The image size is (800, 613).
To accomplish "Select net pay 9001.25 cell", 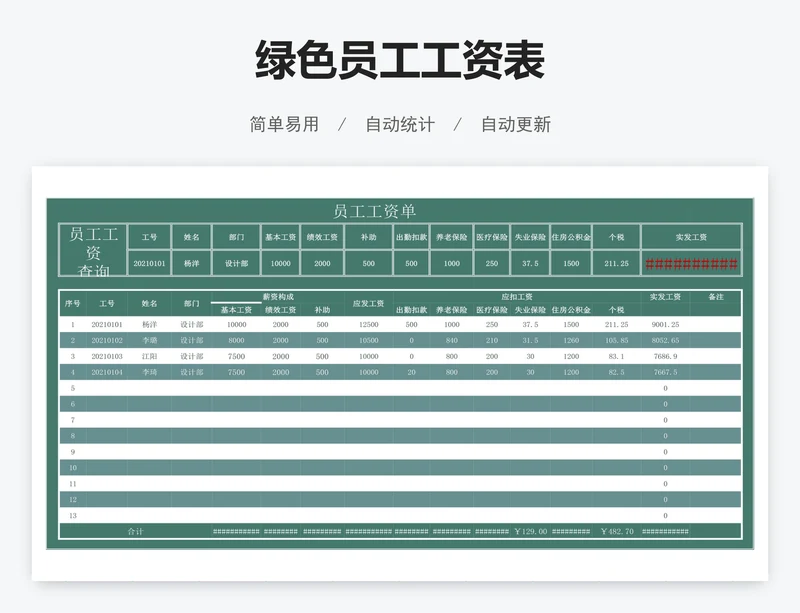I will click(665, 324).
